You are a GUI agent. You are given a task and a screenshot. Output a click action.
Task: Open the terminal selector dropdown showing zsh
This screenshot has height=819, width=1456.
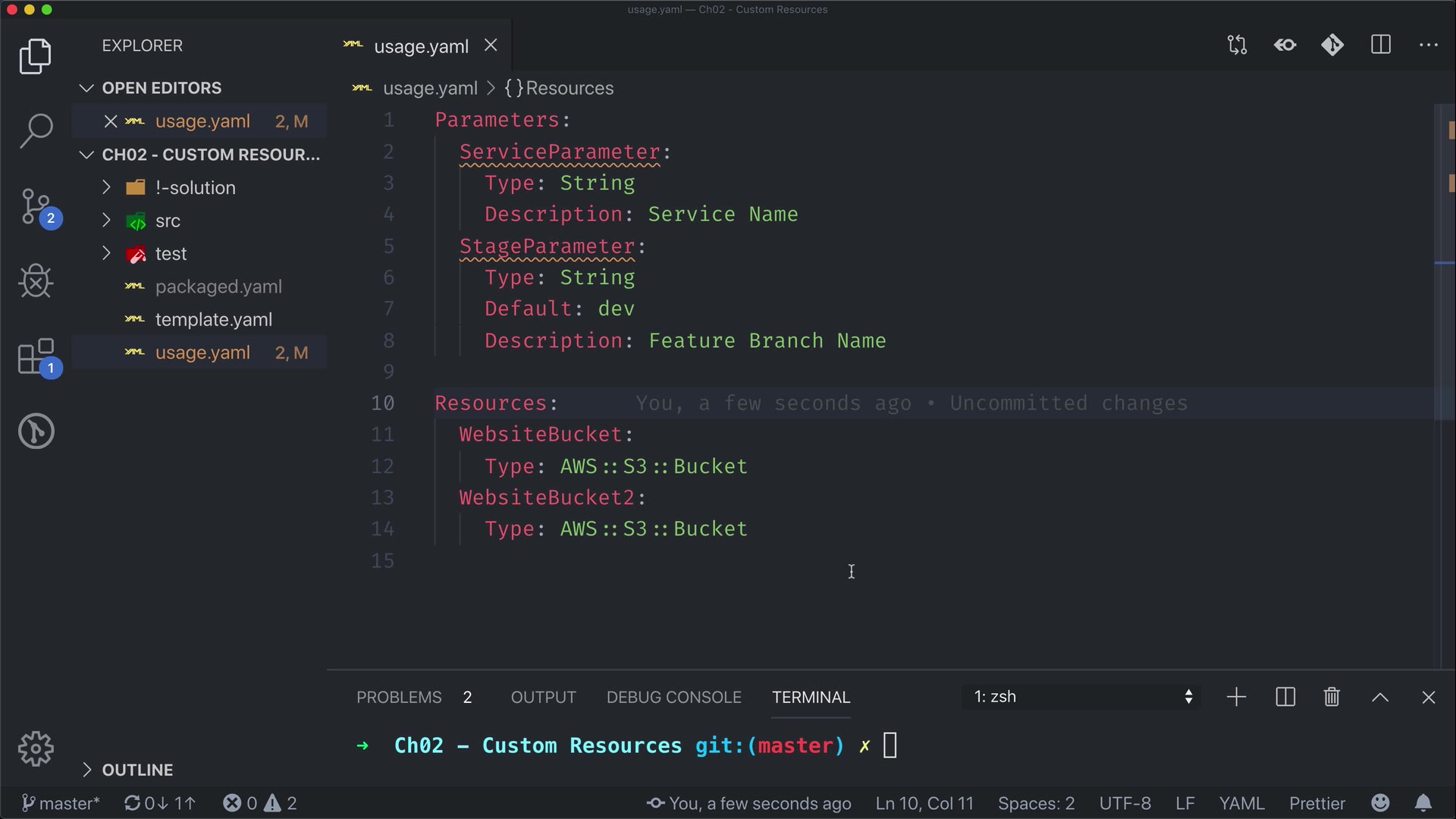point(1082,697)
